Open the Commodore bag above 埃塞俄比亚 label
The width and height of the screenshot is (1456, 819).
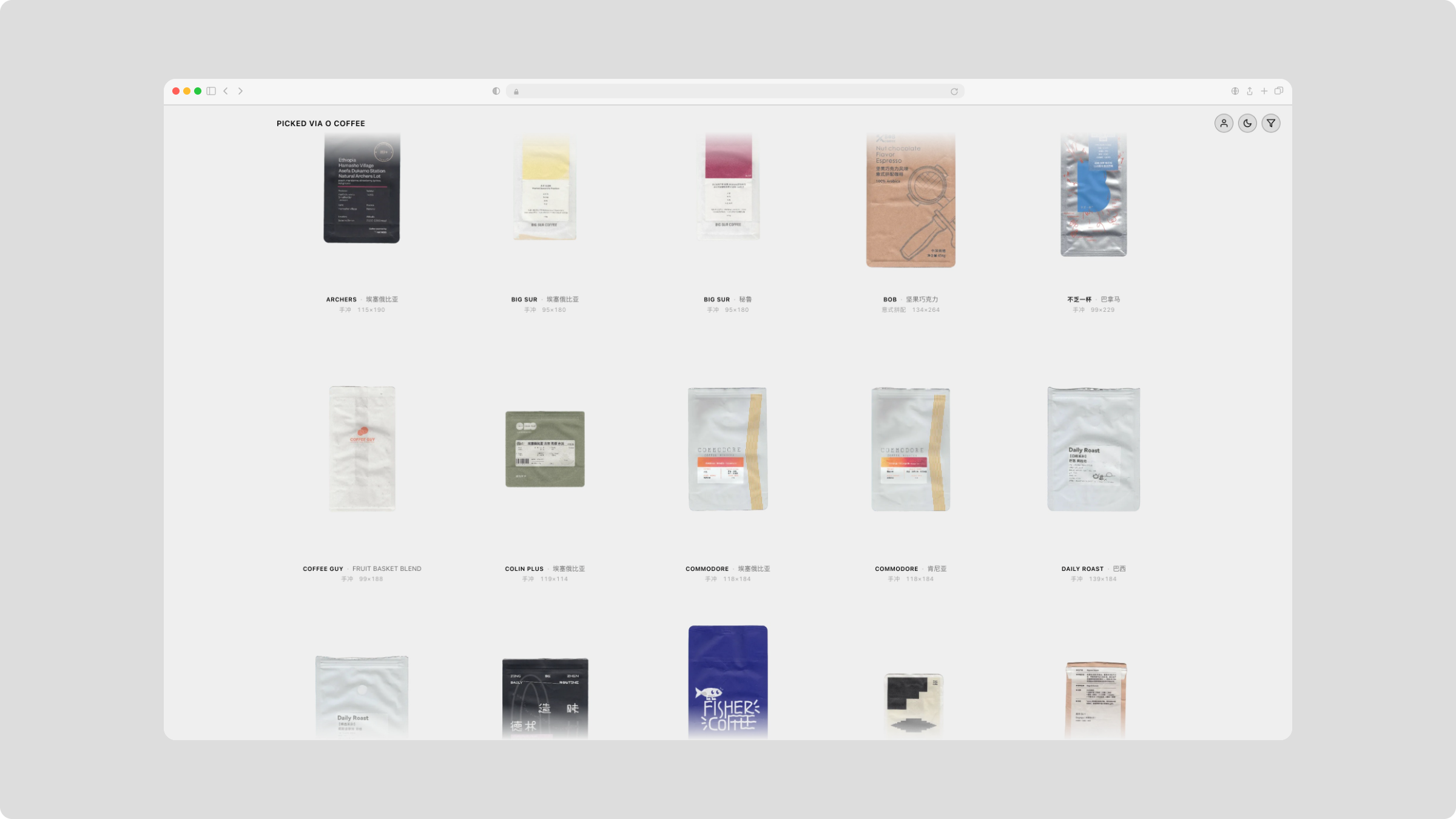pyautogui.click(x=728, y=449)
